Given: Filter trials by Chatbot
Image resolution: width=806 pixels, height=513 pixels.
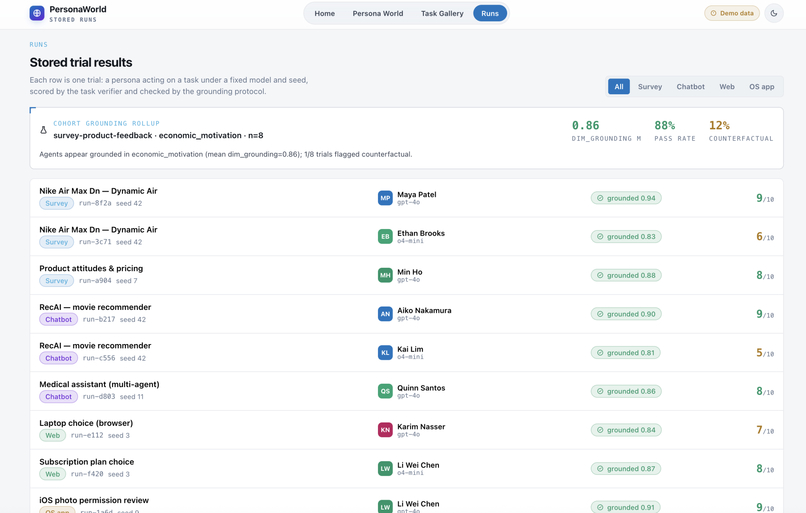Looking at the screenshot, I should [x=690, y=86].
